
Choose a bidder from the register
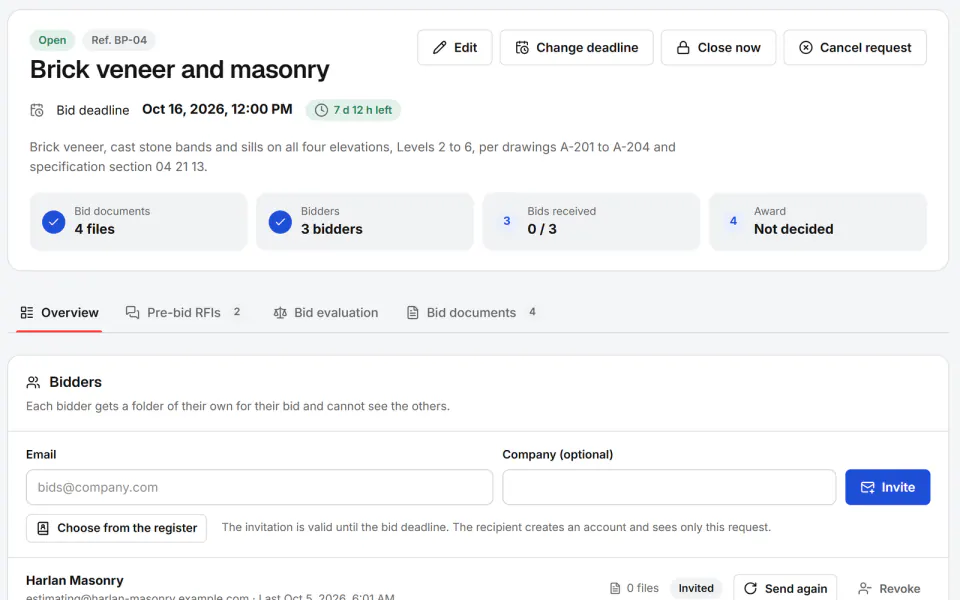click(x=116, y=528)
